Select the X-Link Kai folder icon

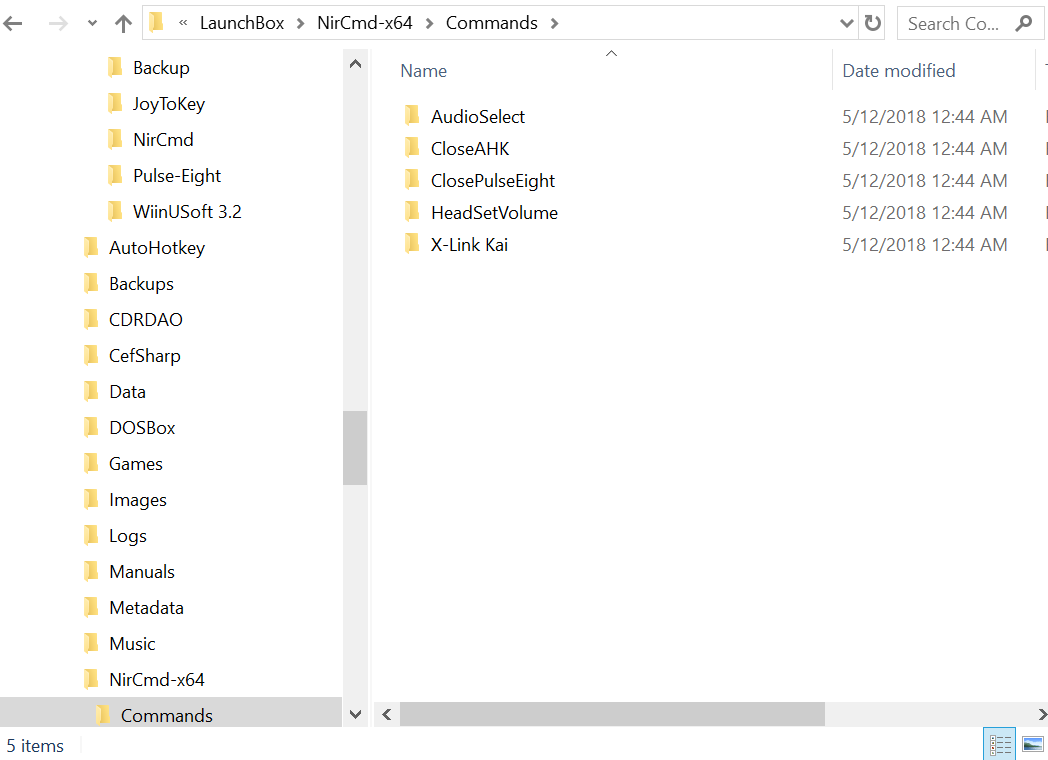(412, 244)
